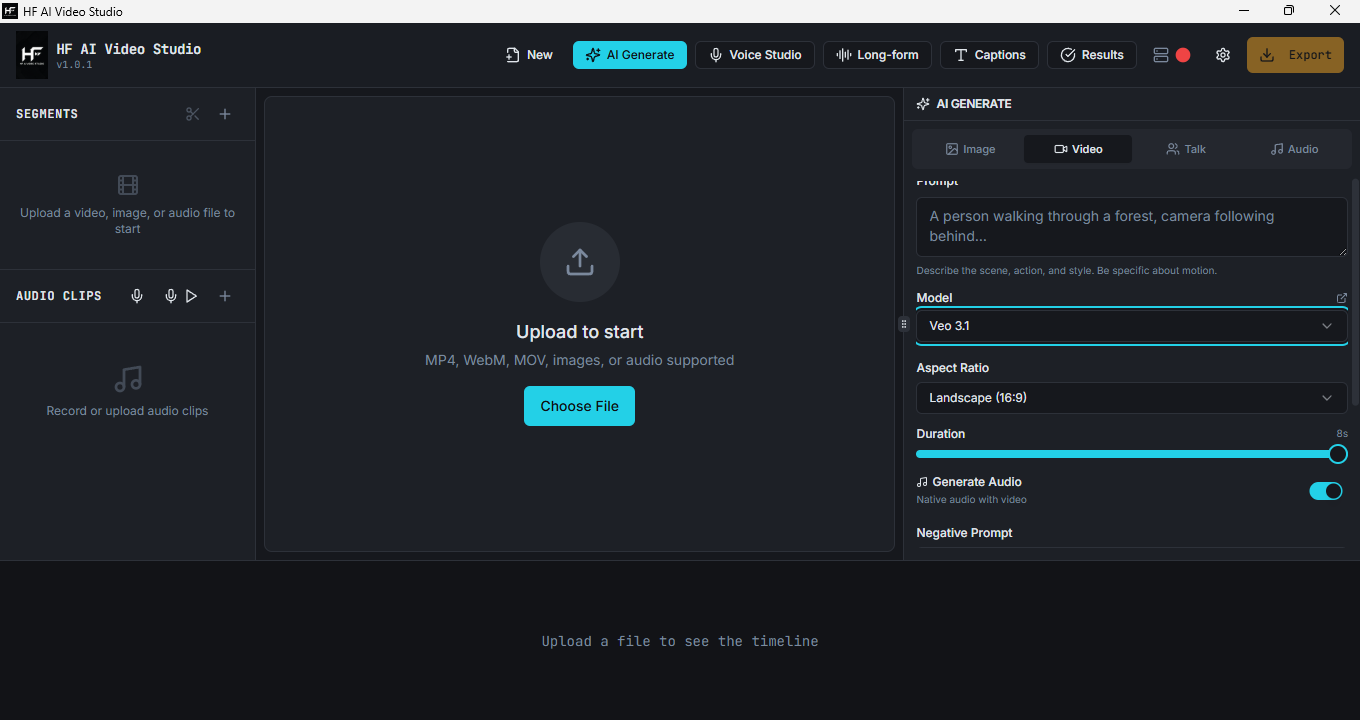Click the New button in toolbar

pyautogui.click(x=529, y=55)
